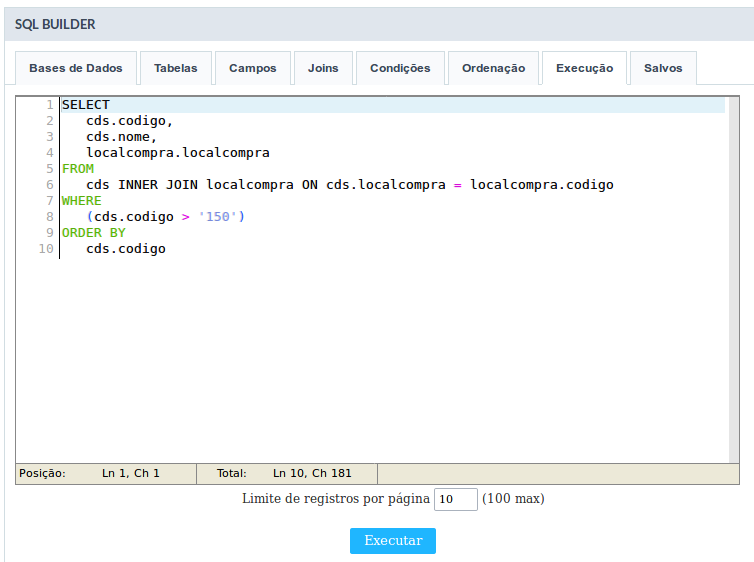Select the Execução tab
Viewport: 754px width, 562px height.
584,68
